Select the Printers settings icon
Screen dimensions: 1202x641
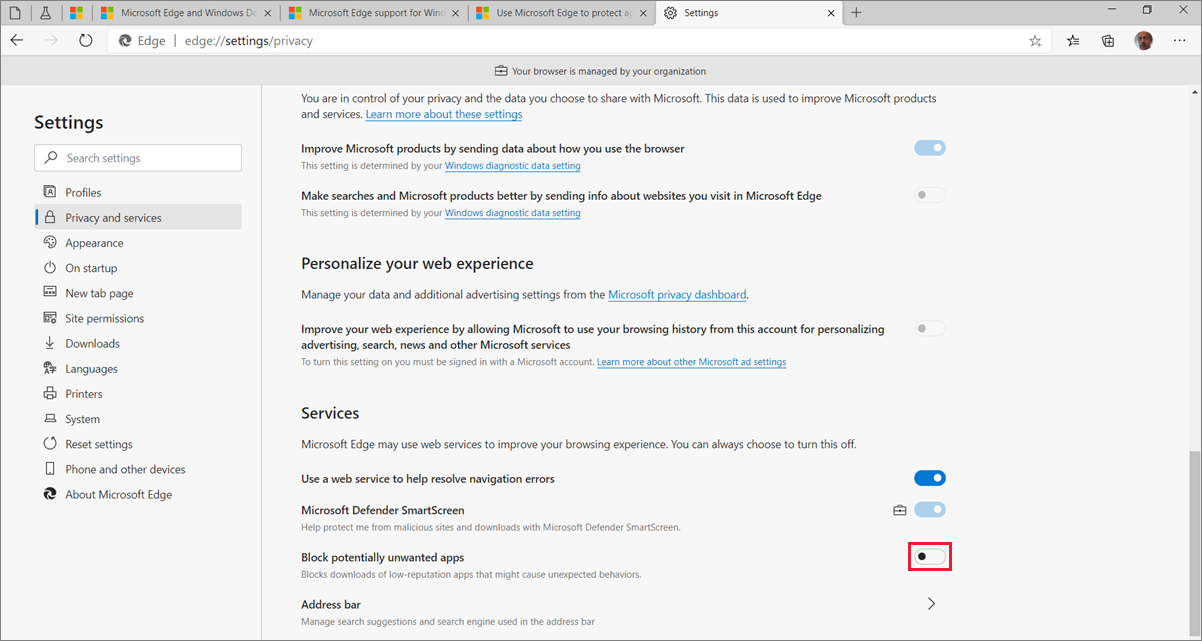click(49, 393)
